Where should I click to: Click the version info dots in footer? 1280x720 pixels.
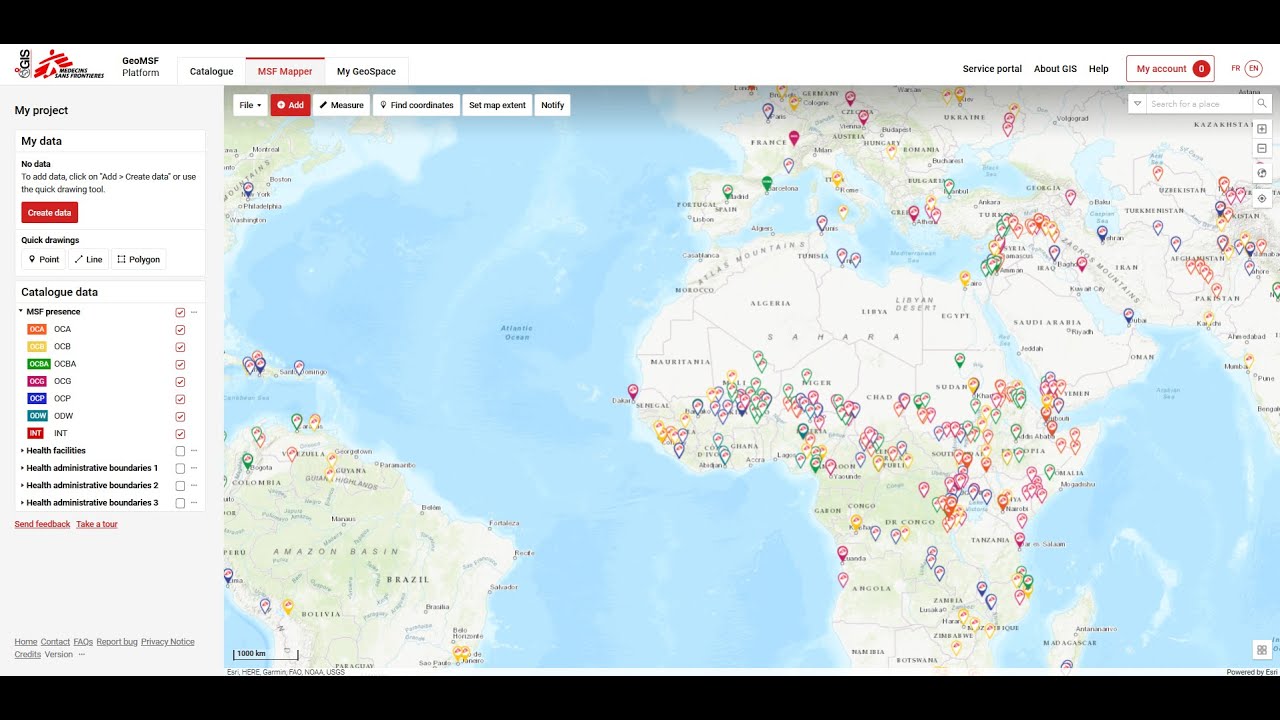click(82, 655)
